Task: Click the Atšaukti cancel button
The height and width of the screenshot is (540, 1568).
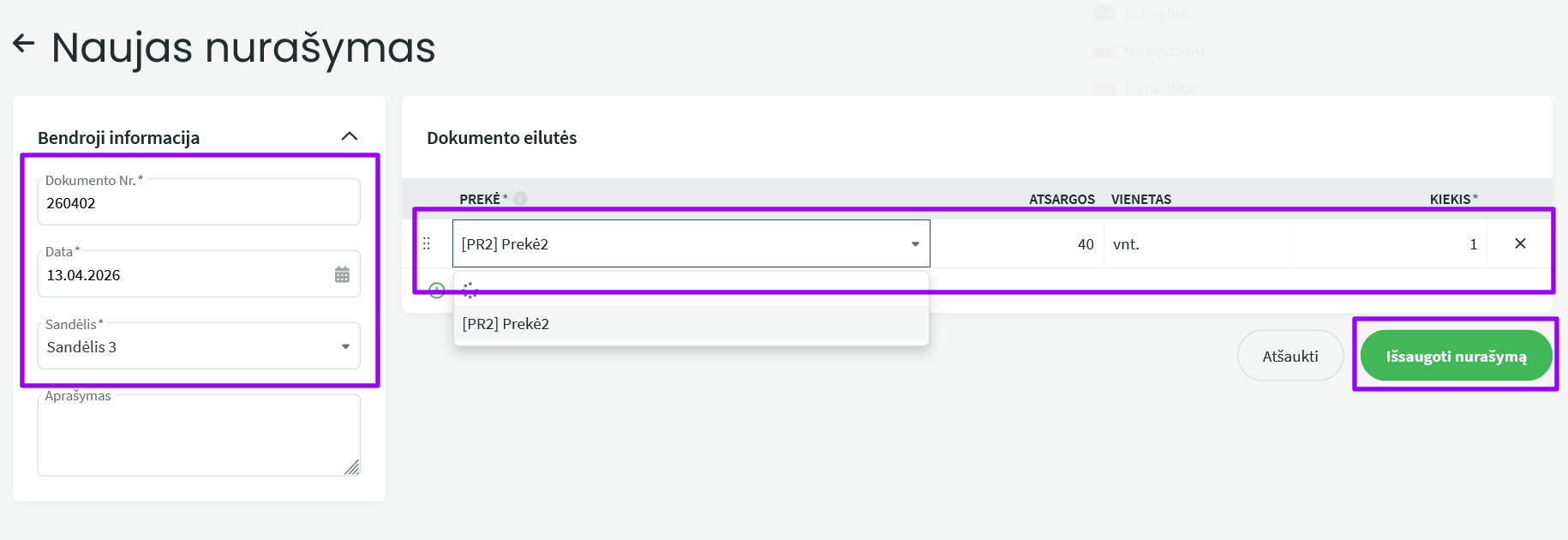Action: [x=1290, y=356]
